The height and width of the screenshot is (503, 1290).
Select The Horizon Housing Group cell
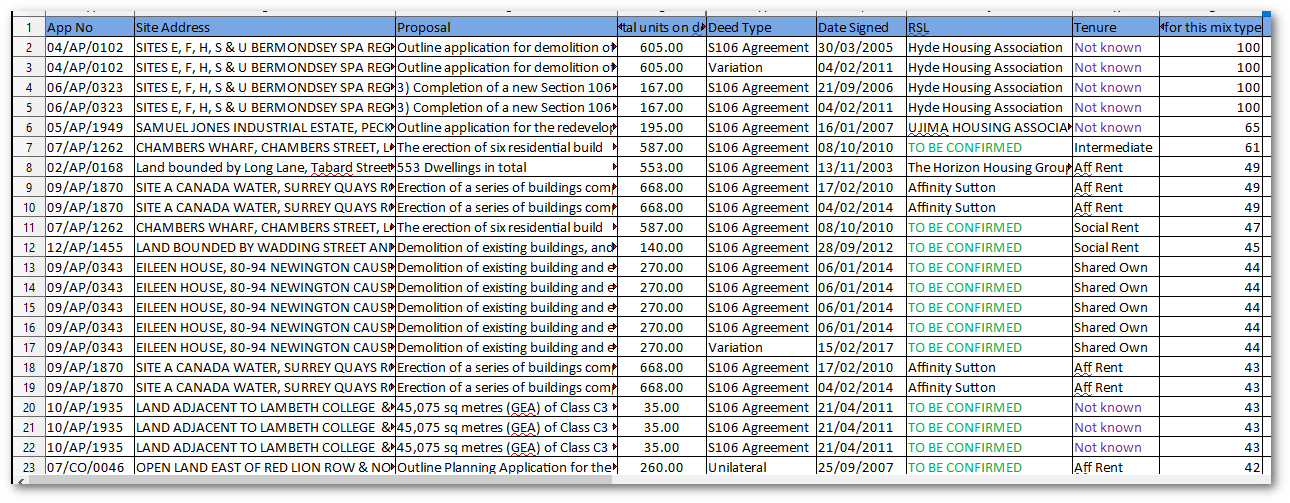(988, 168)
